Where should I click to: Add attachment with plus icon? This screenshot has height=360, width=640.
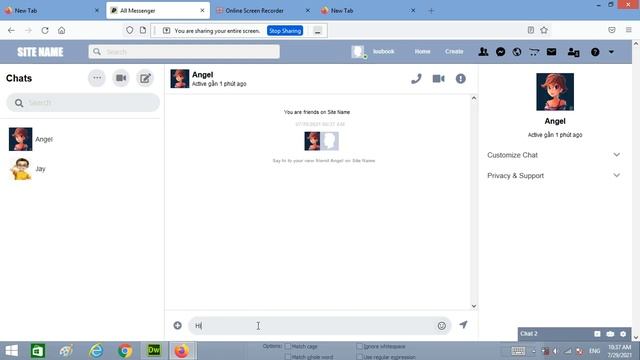click(178, 325)
